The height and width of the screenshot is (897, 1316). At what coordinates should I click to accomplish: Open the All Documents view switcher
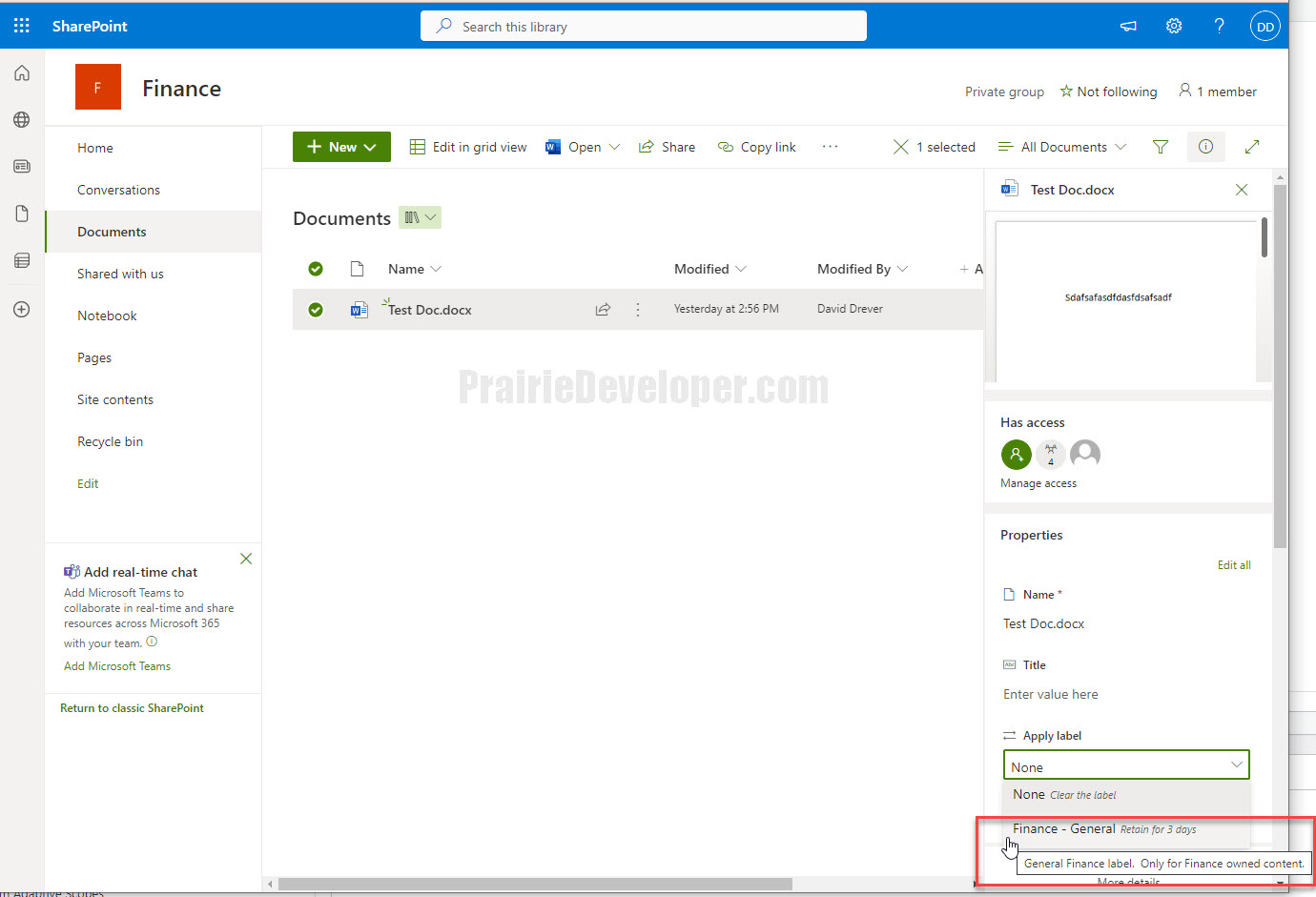click(x=1062, y=147)
